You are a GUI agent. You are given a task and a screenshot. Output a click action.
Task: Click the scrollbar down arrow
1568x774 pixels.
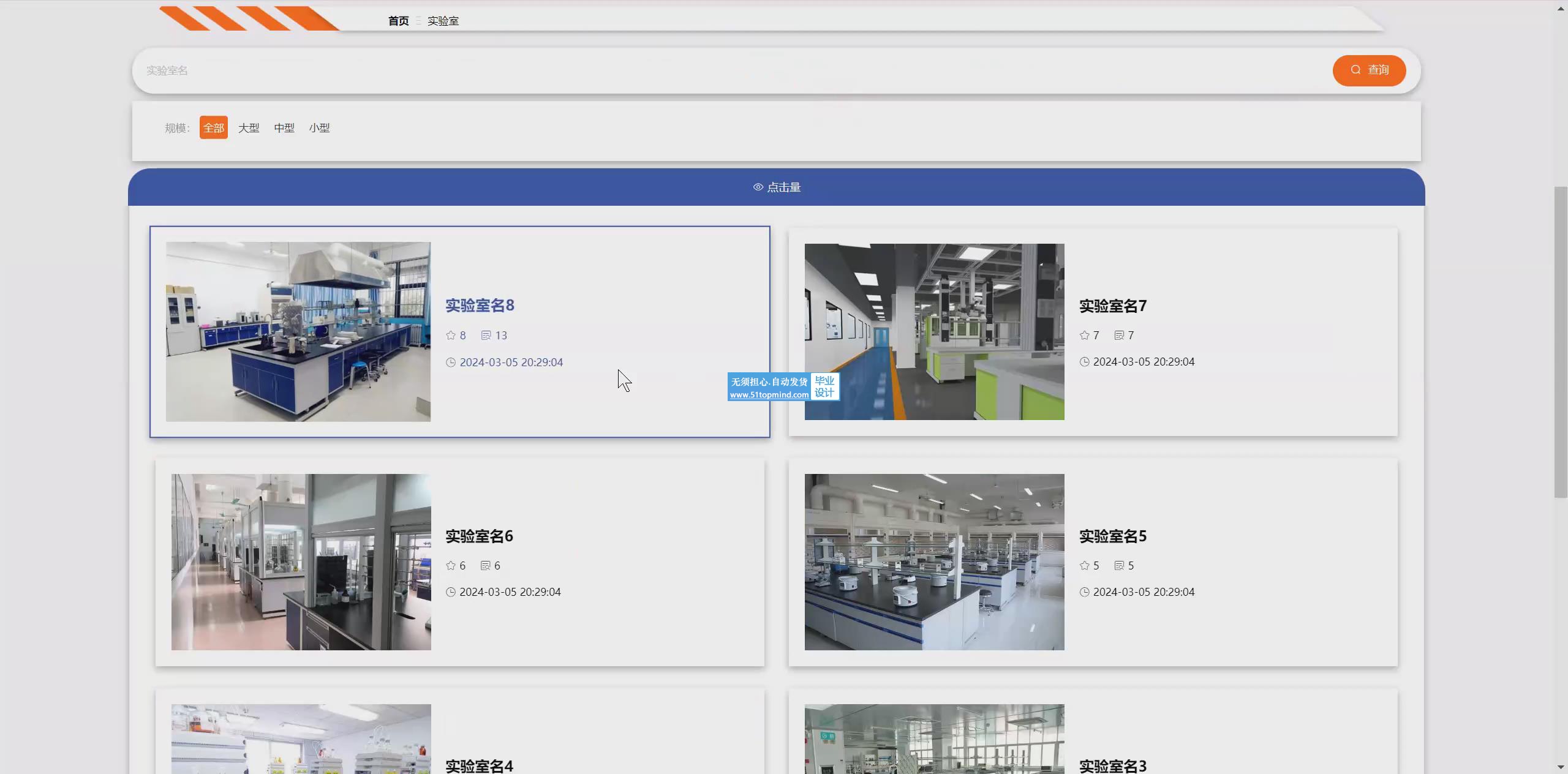[x=1561, y=767]
